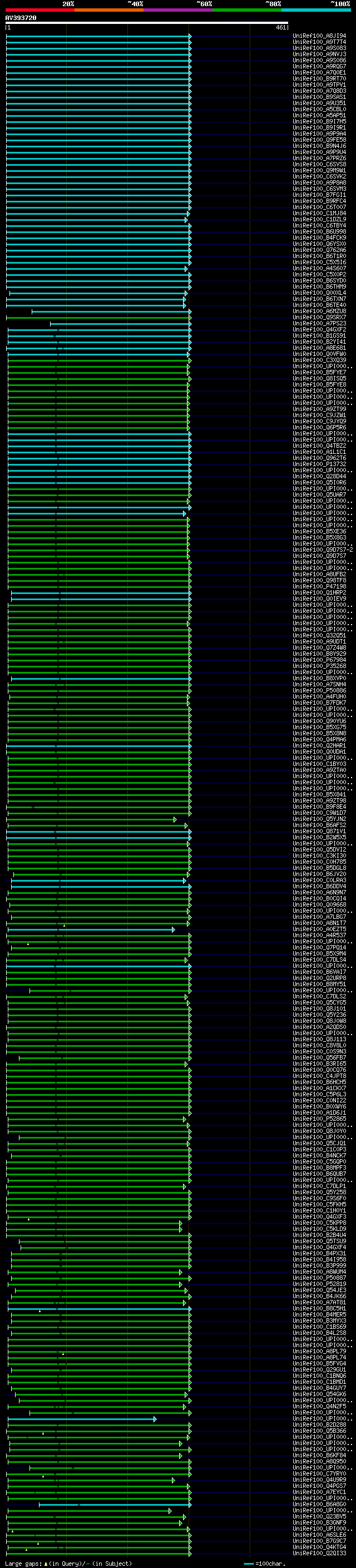Select the query name AV393720
The image size is (356, 1568).
pyautogui.click(x=21, y=18)
